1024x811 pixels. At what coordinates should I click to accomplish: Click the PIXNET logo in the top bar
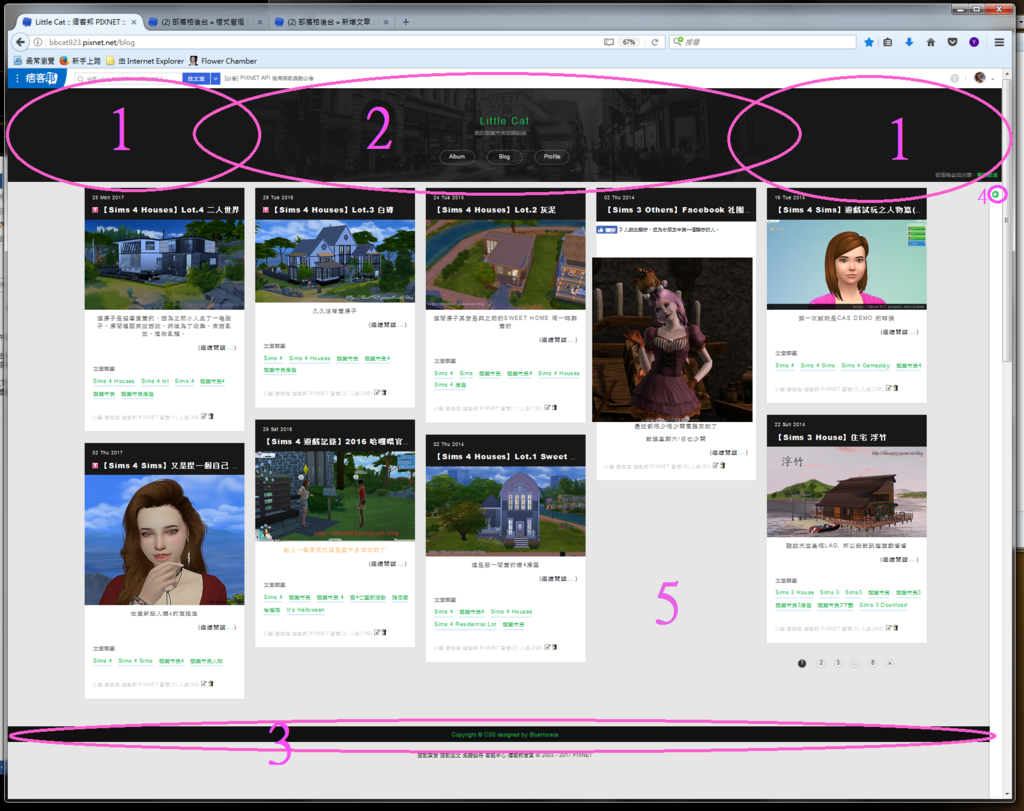37,78
